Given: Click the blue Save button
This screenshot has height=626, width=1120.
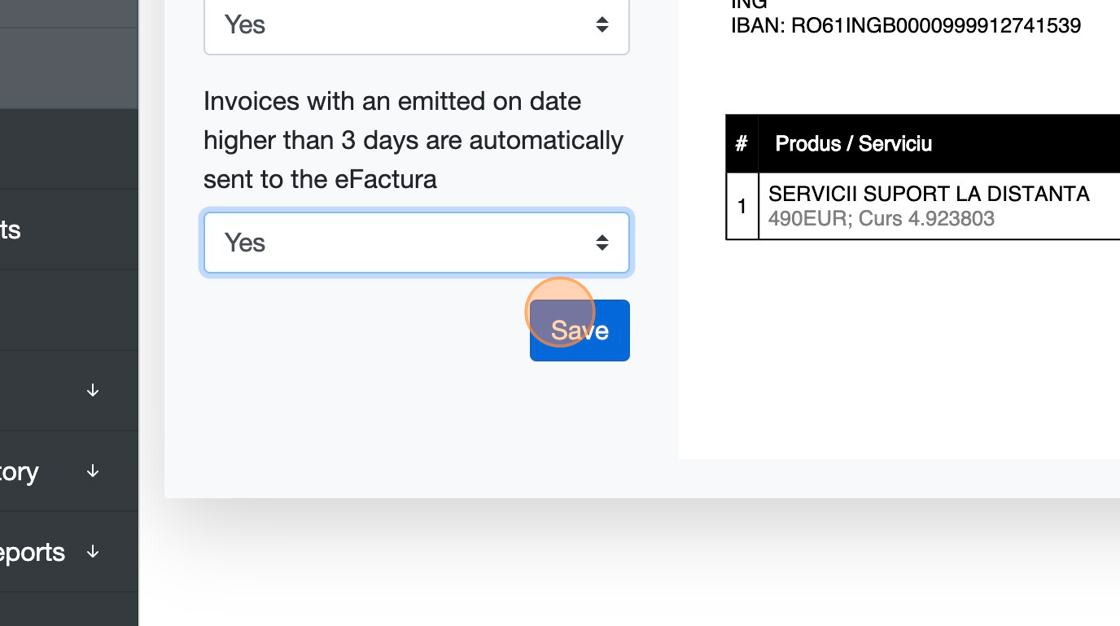Looking at the screenshot, I should [580, 330].
